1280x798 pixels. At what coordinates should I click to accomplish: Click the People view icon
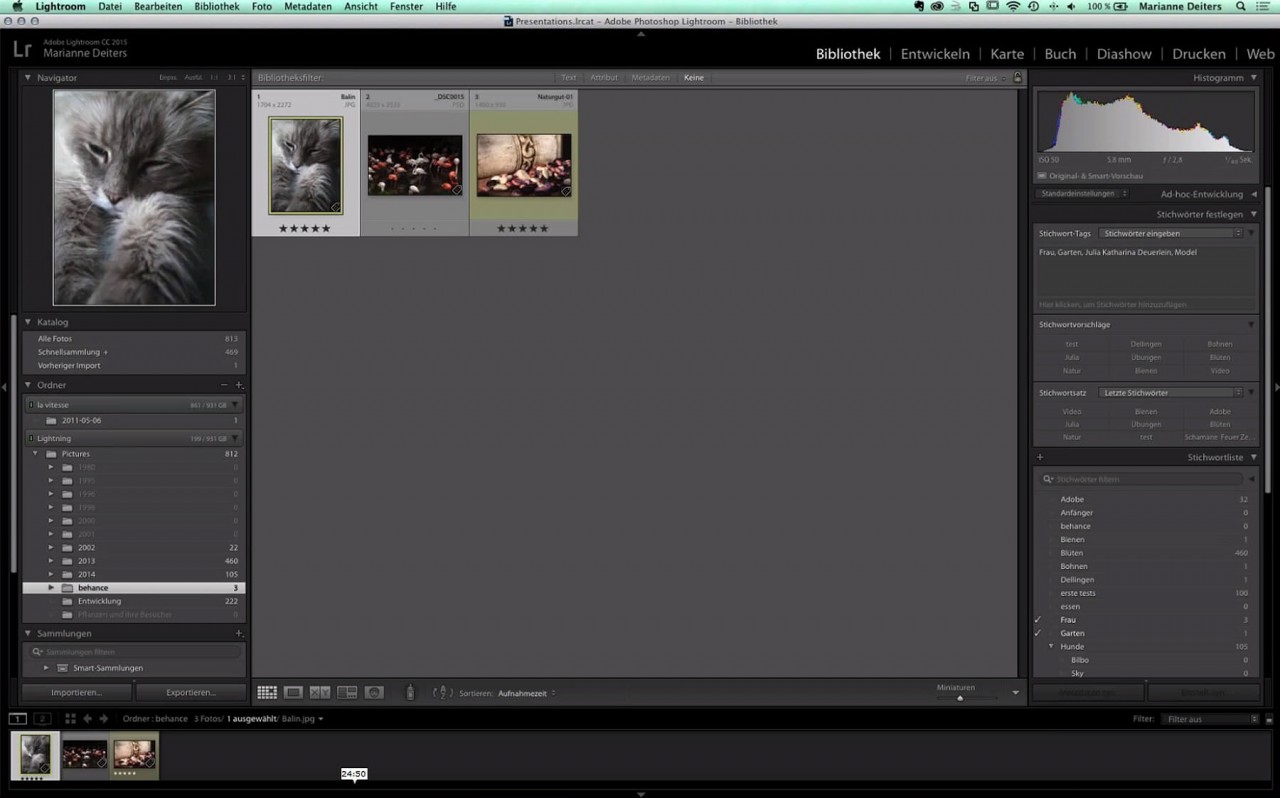coord(375,692)
